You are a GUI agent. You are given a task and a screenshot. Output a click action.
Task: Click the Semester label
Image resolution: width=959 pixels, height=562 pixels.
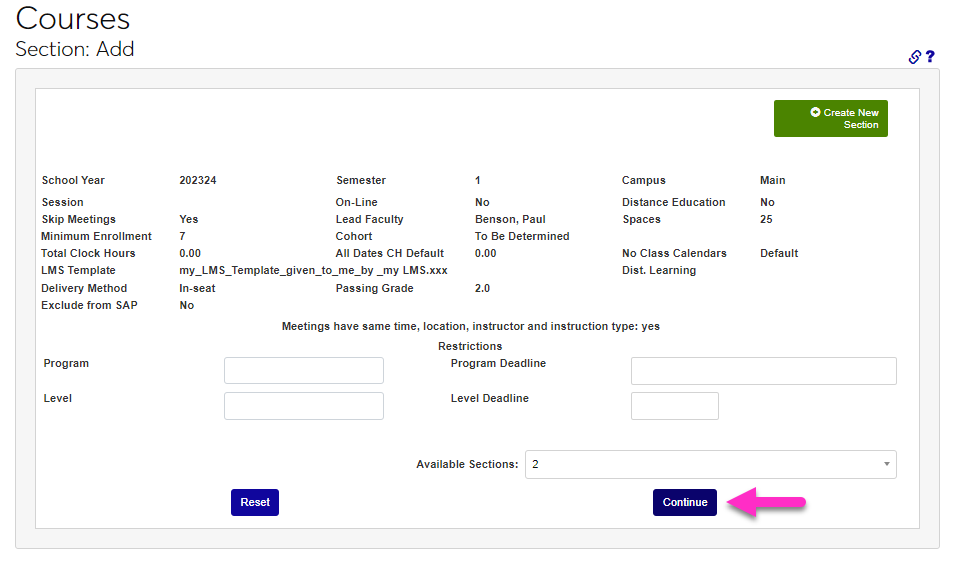click(x=361, y=180)
